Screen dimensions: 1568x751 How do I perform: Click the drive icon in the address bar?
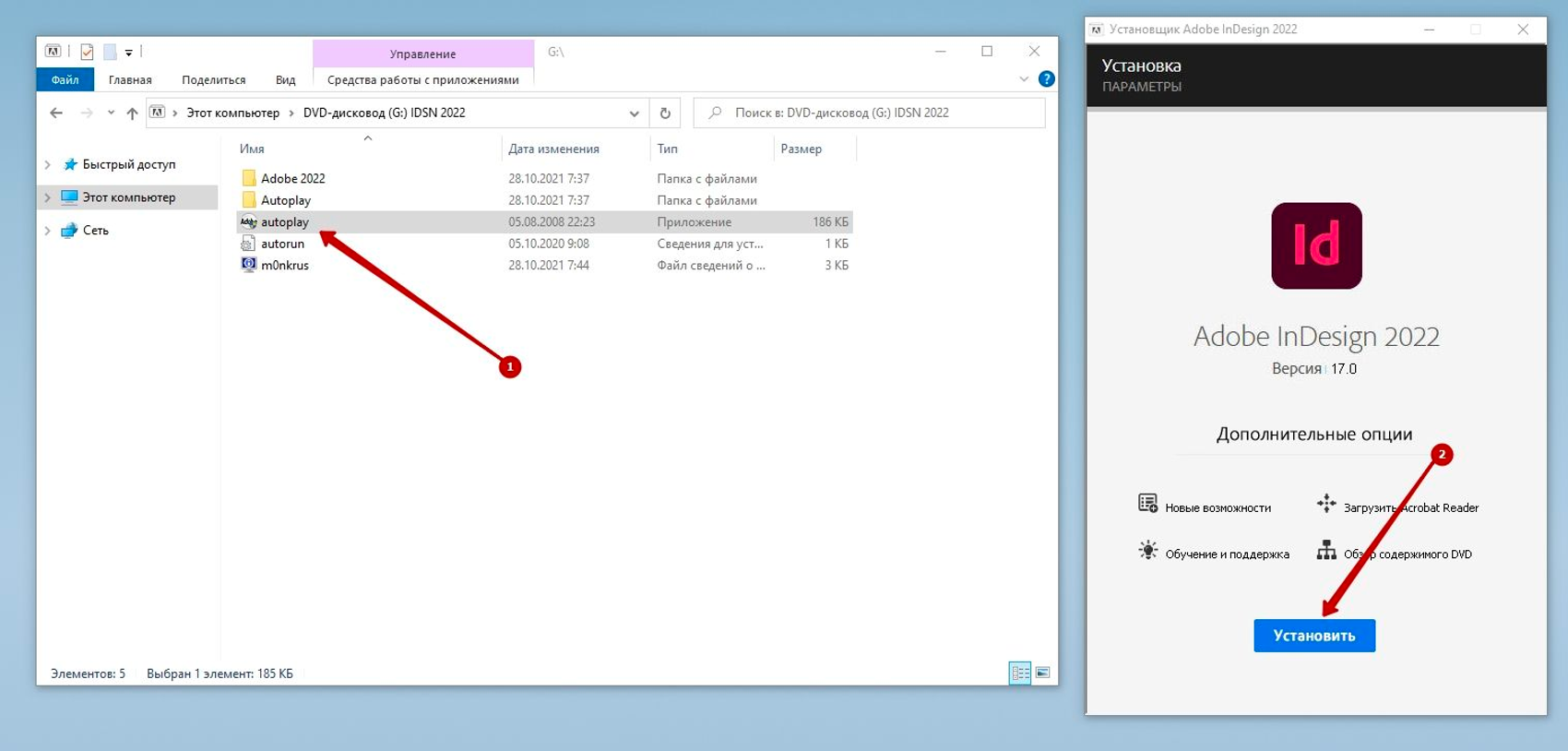click(158, 113)
